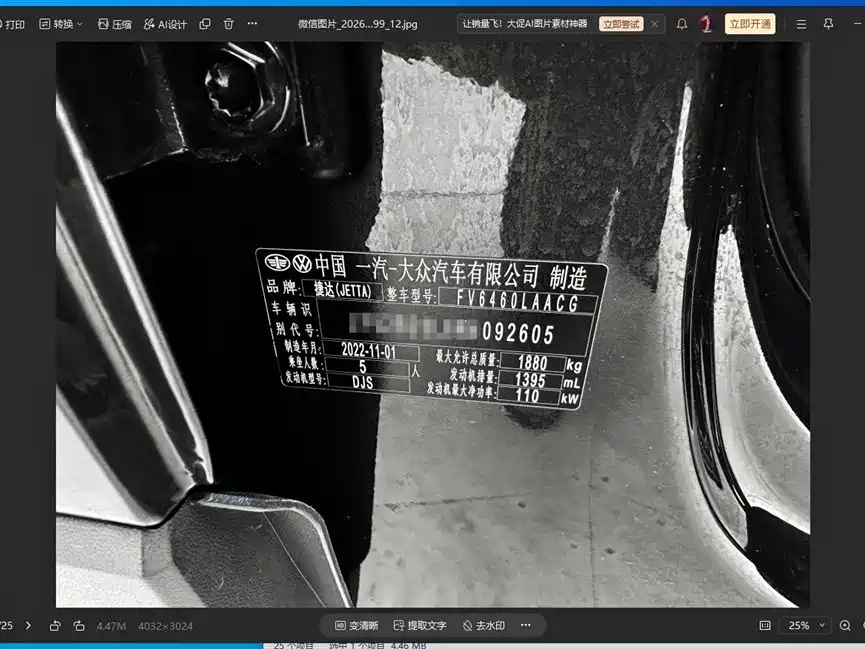Click the promo text 让销量飞！大促AI图片素材神器
865x649 pixels.
pos(525,24)
